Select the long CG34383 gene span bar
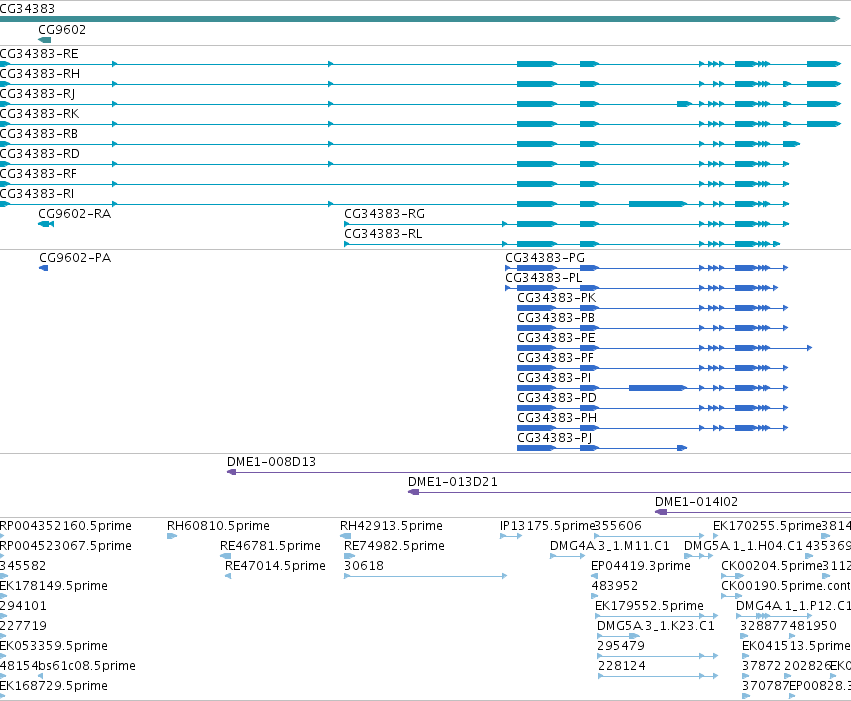The image size is (851, 701). coord(420,19)
